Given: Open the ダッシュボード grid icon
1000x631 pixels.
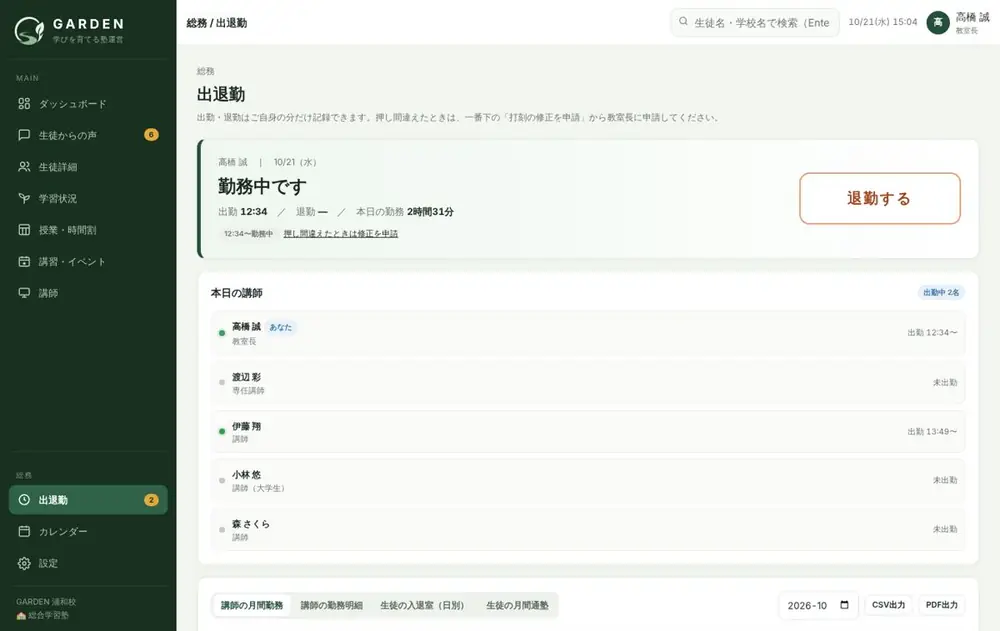Looking at the screenshot, I should [24, 103].
